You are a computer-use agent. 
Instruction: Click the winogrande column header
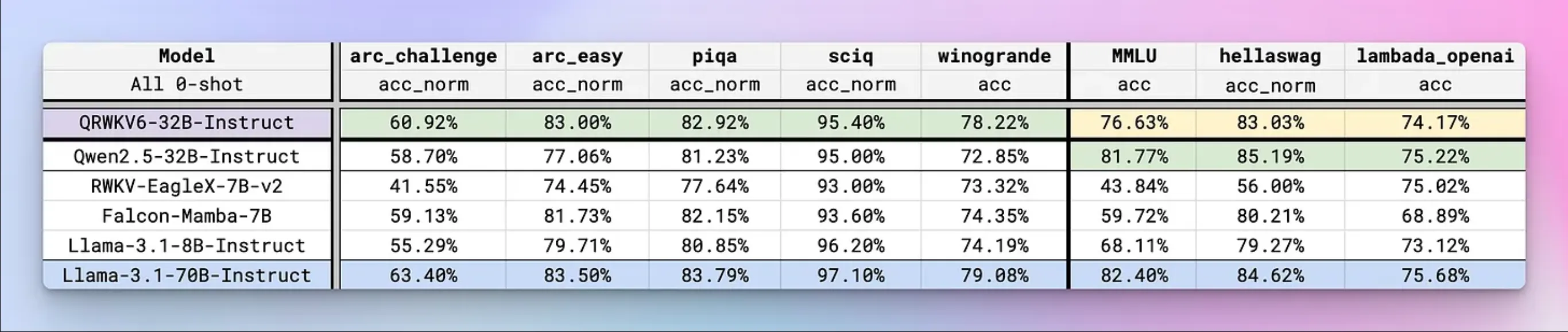pos(994,57)
